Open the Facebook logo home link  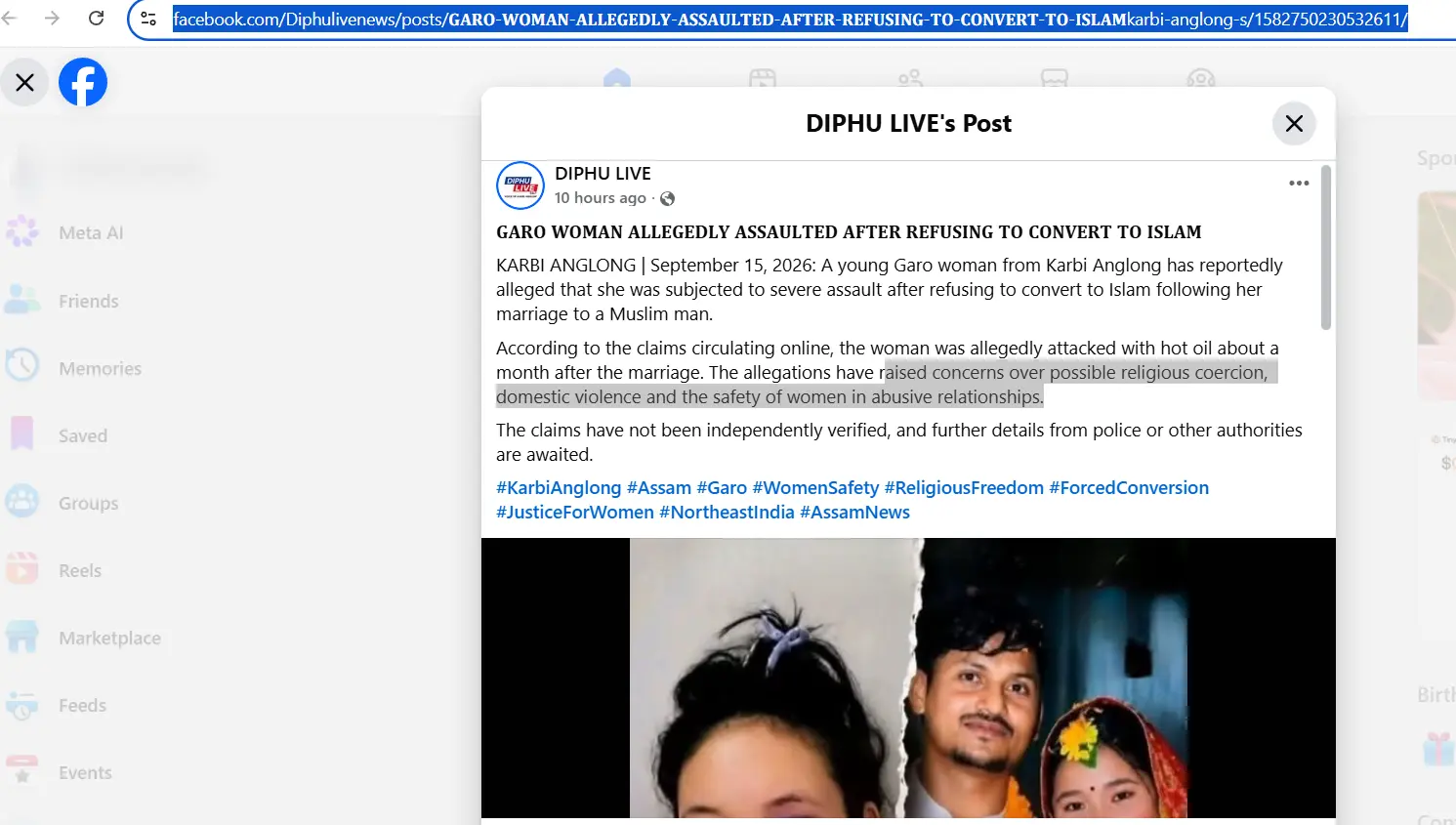(83, 83)
